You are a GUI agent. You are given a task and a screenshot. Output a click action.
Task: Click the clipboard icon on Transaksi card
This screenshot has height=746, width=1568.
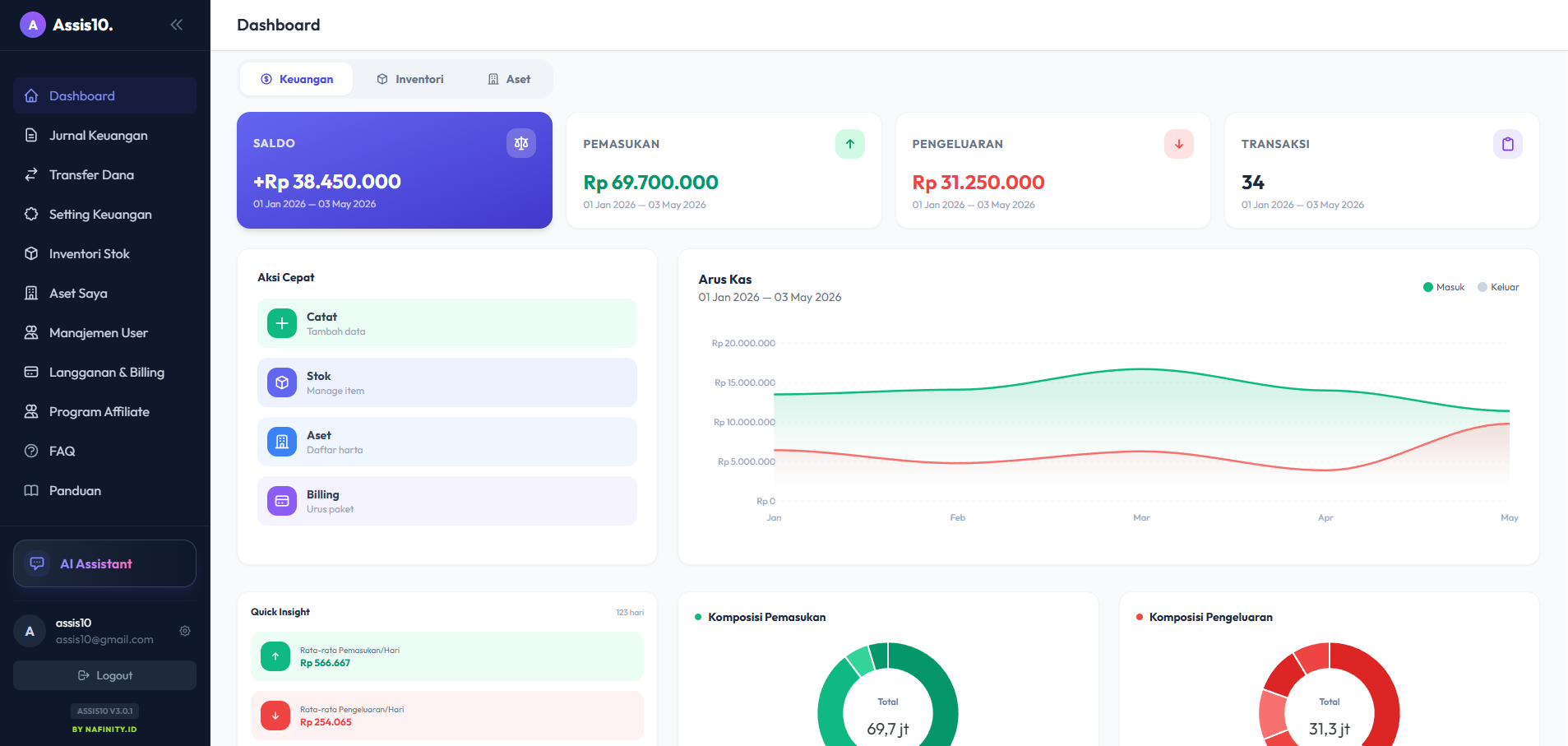tap(1508, 144)
